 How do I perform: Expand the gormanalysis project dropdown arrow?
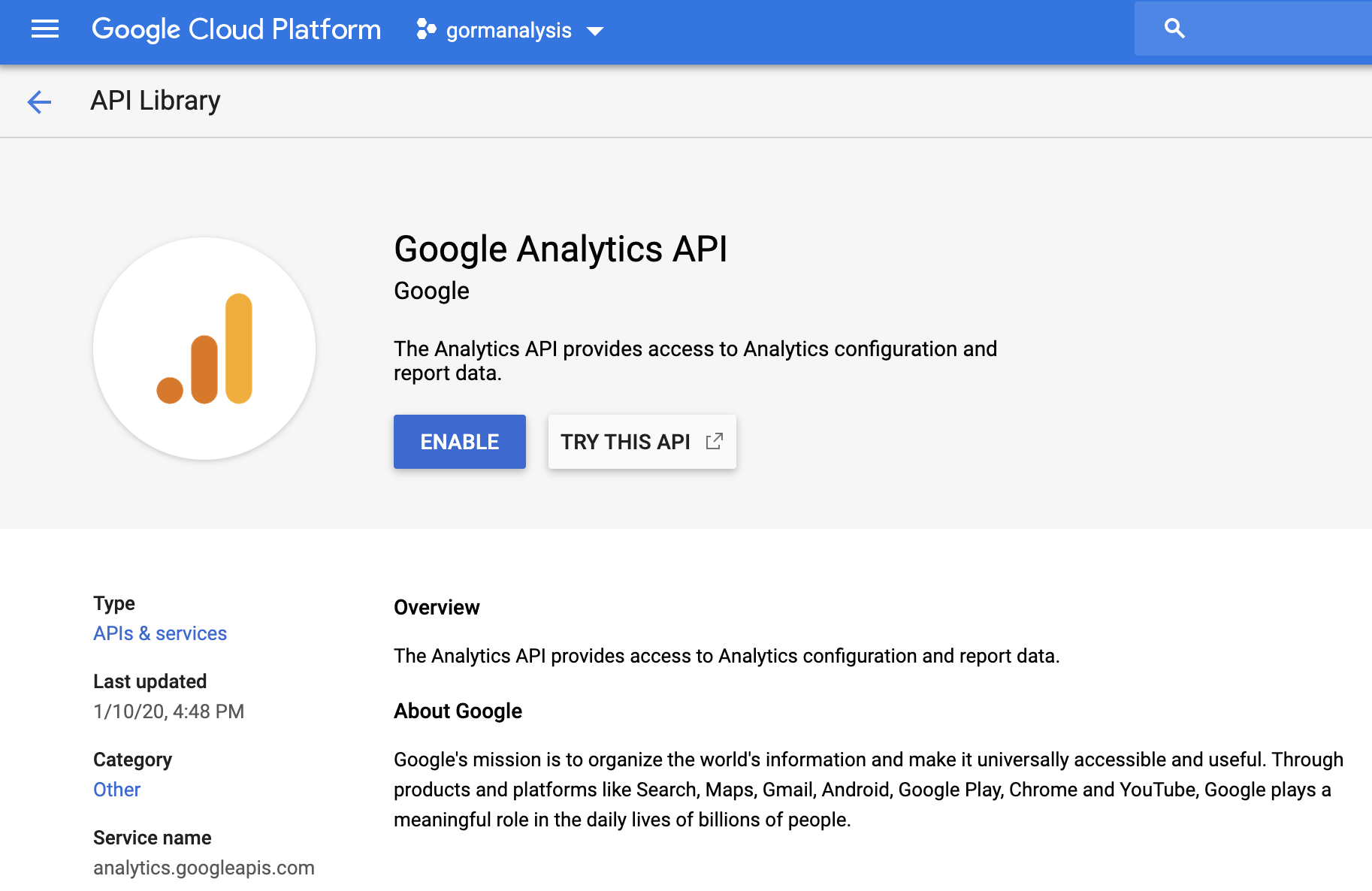pos(595,31)
